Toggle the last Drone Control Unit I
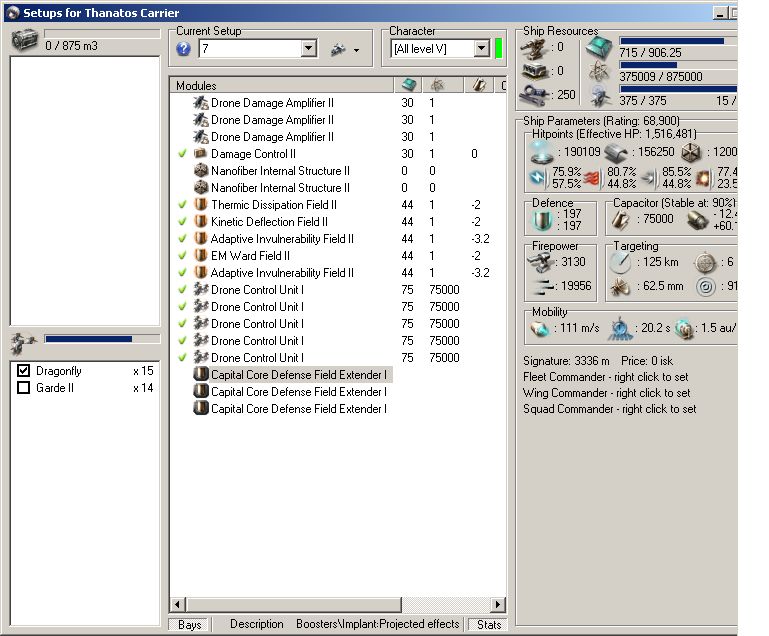 pos(182,357)
